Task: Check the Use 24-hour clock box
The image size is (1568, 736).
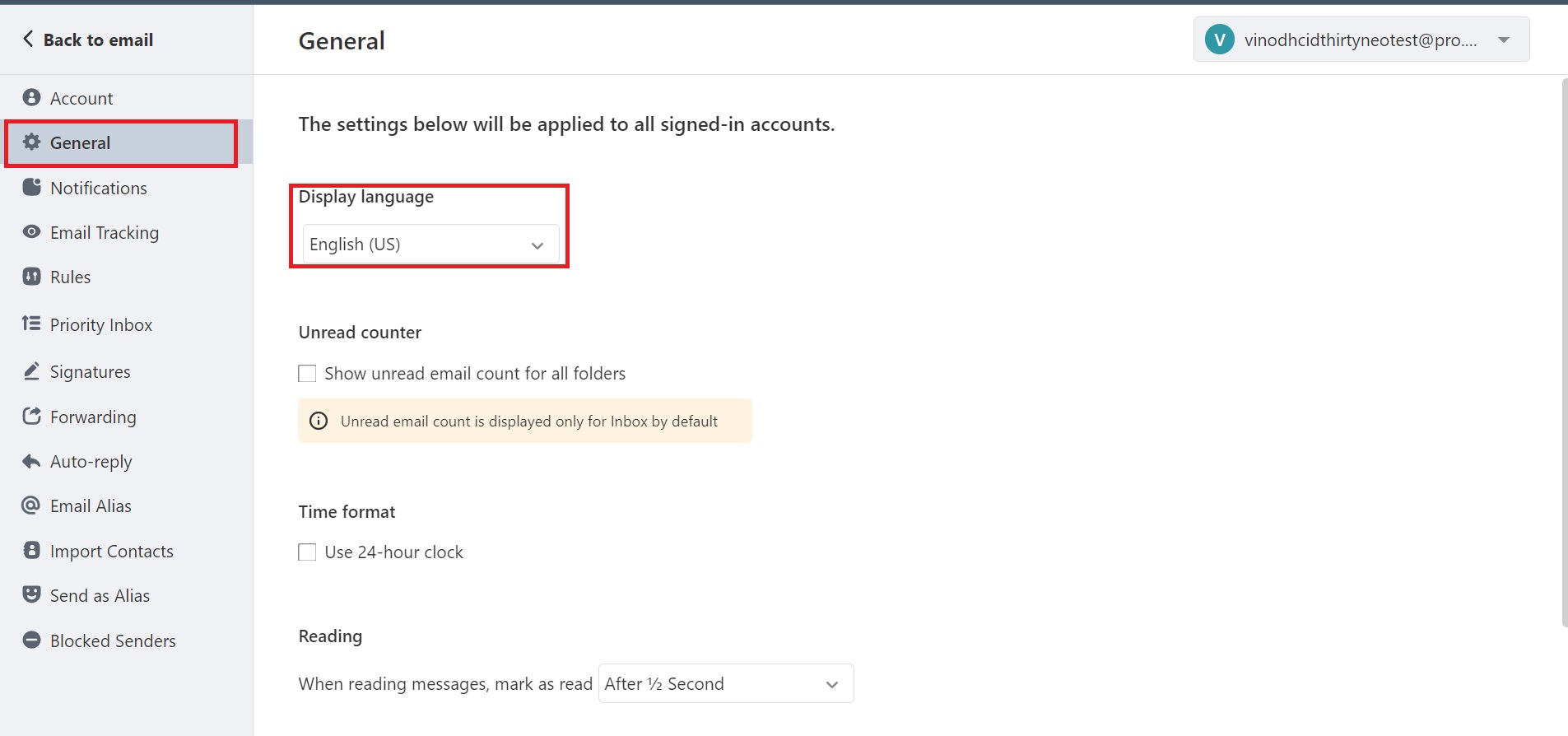Action: coord(307,552)
